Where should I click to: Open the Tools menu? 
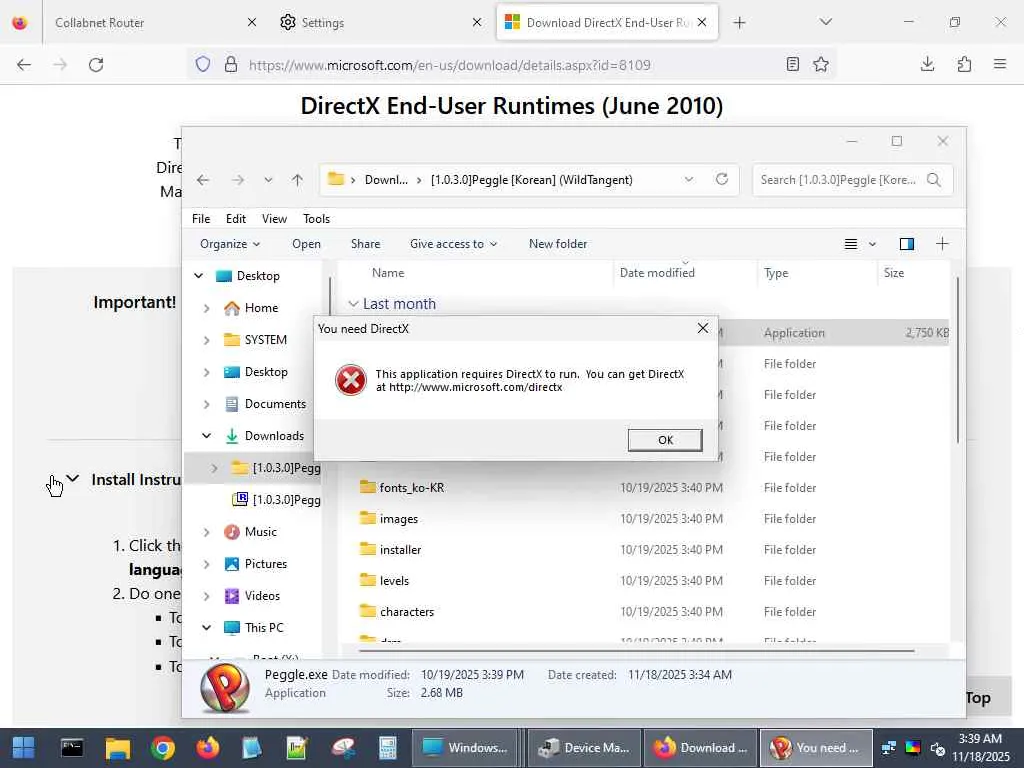pos(317,219)
